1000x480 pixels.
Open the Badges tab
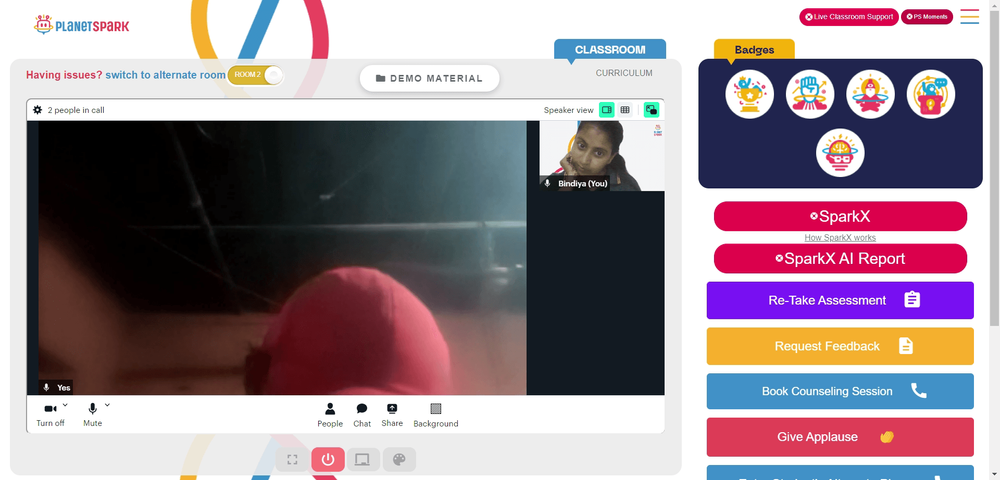click(x=754, y=50)
